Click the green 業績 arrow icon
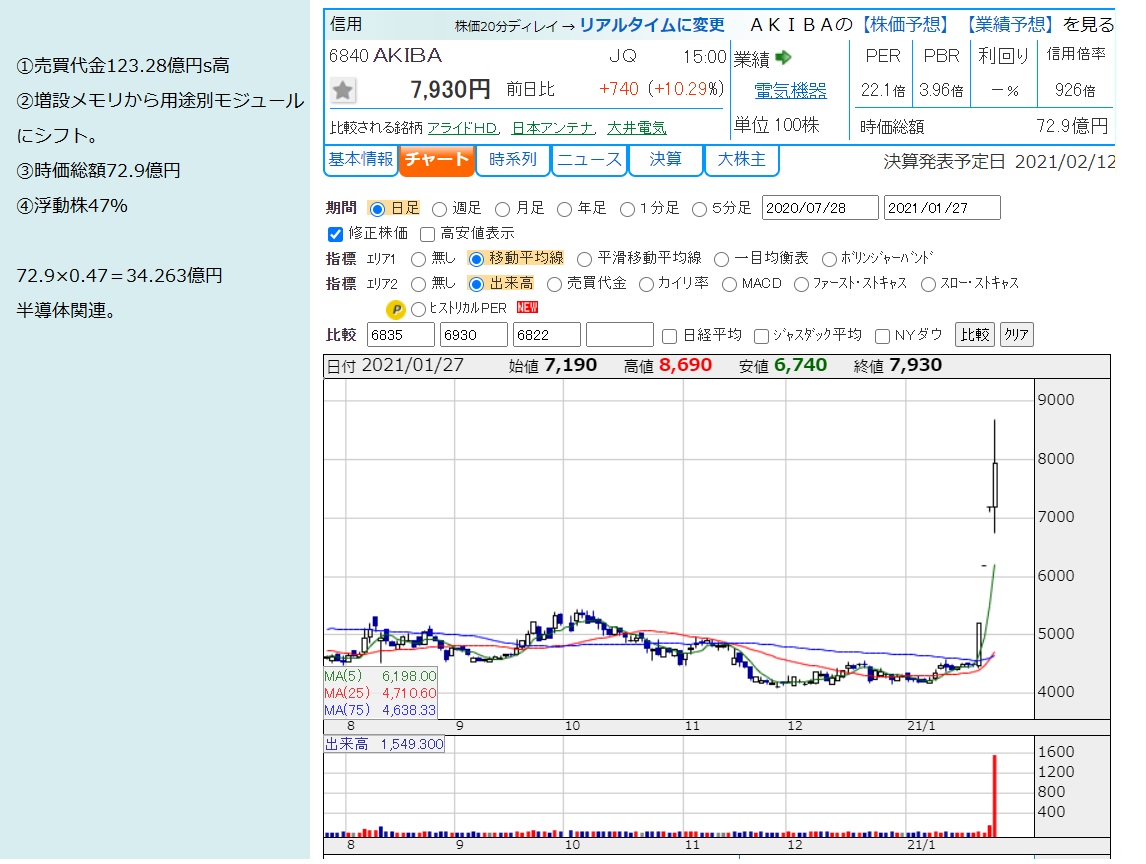 [783, 57]
